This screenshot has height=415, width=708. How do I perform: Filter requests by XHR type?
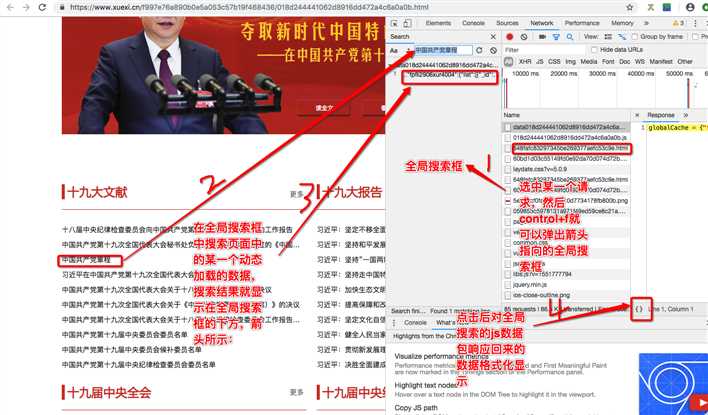click(x=525, y=61)
